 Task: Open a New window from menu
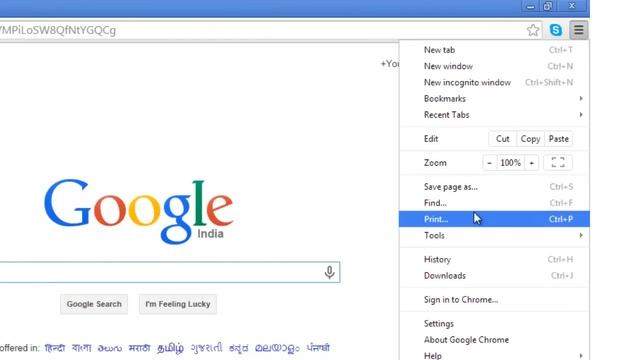[494, 66]
